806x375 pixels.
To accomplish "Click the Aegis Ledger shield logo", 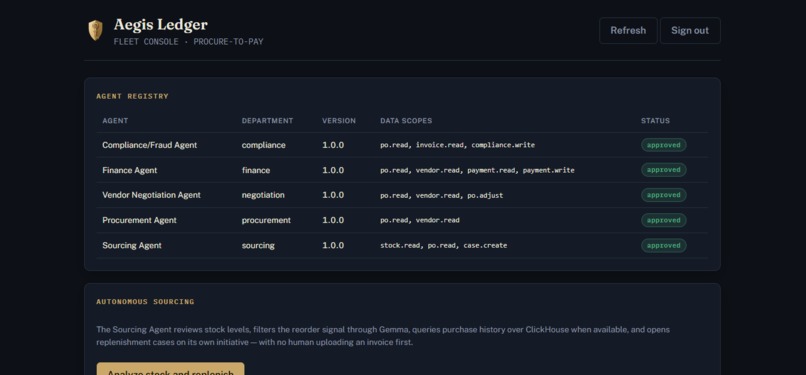I will pyautogui.click(x=95, y=30).
